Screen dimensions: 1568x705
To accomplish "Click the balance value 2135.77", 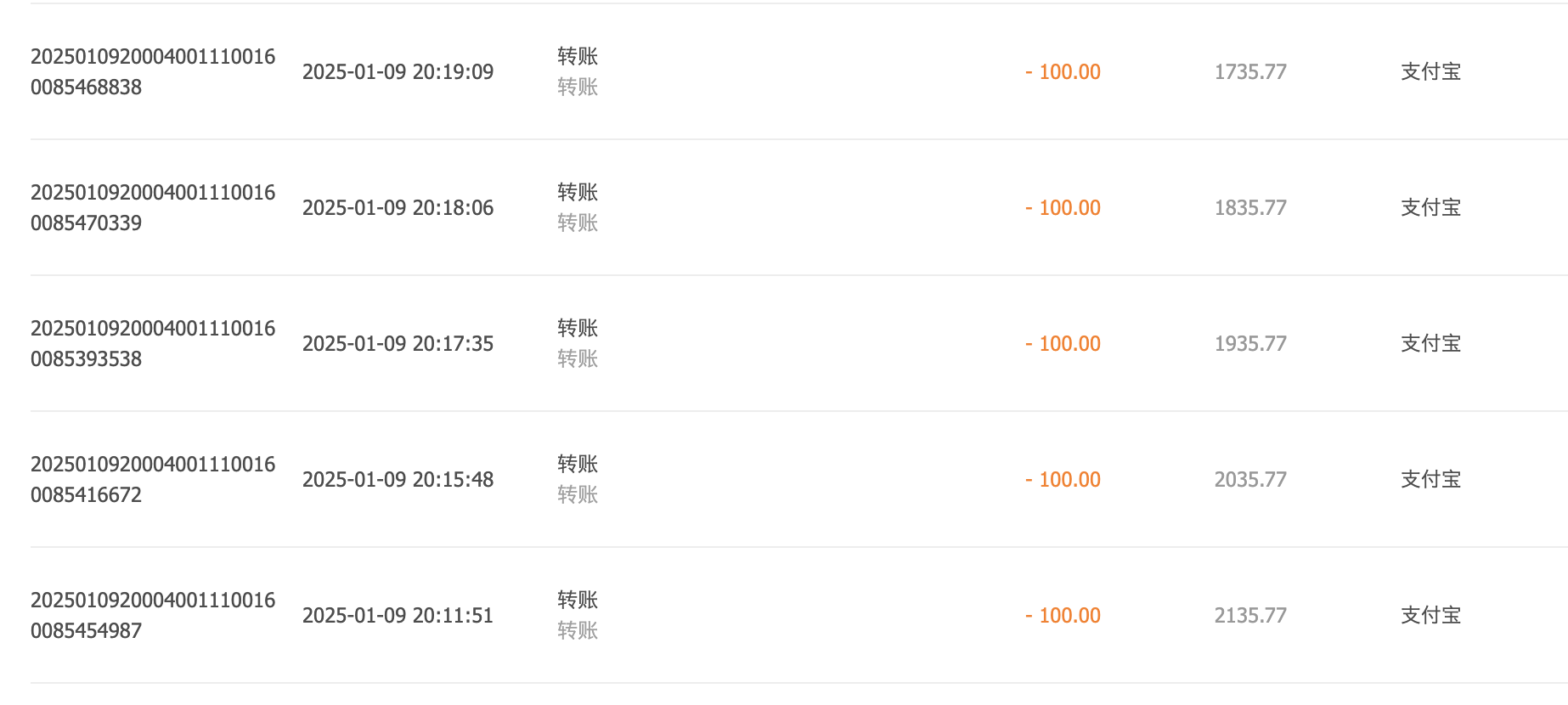I will pos(1250,615).
